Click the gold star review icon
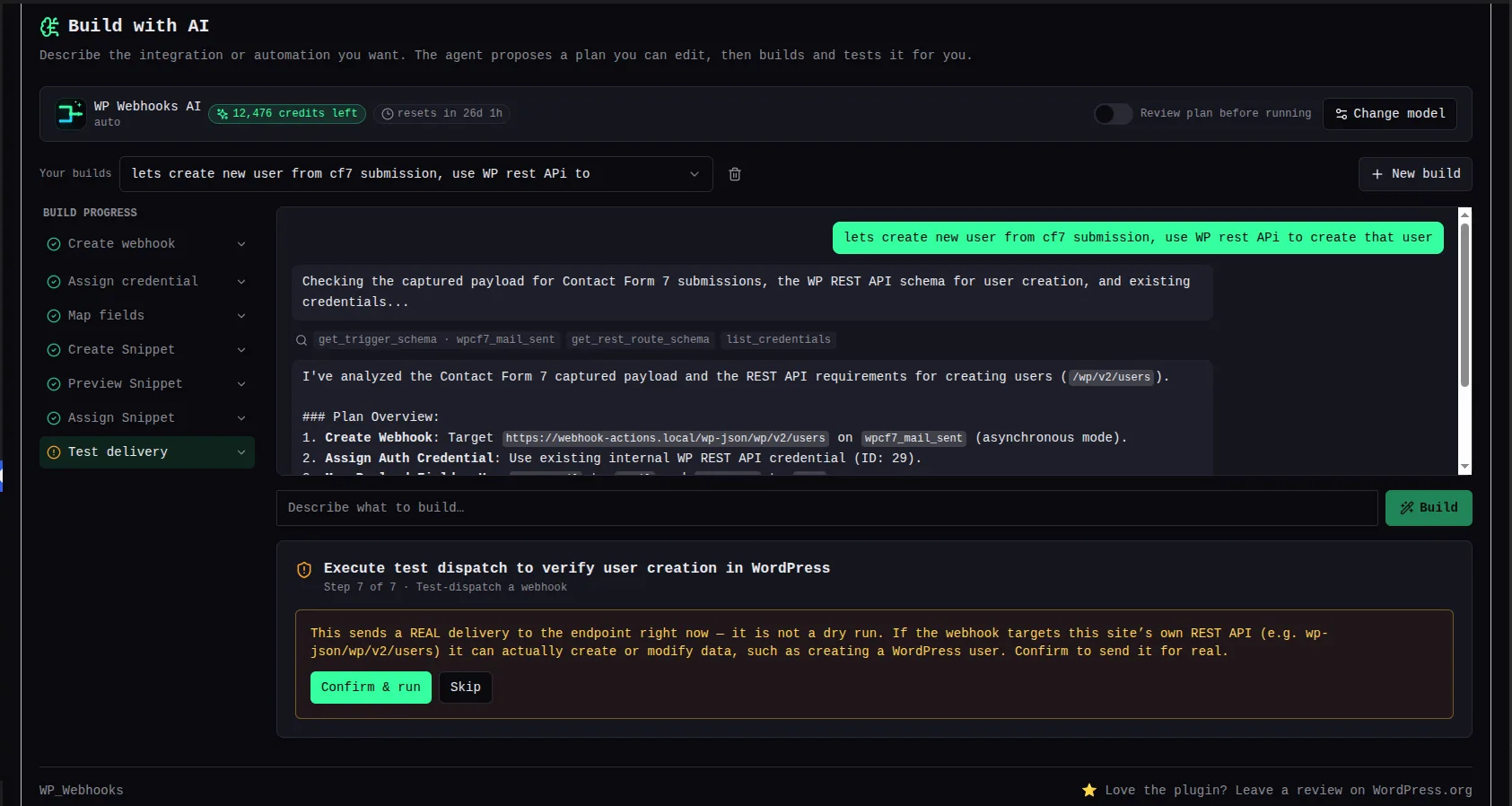1512x806 pixels. click(x=1089, y=790)
